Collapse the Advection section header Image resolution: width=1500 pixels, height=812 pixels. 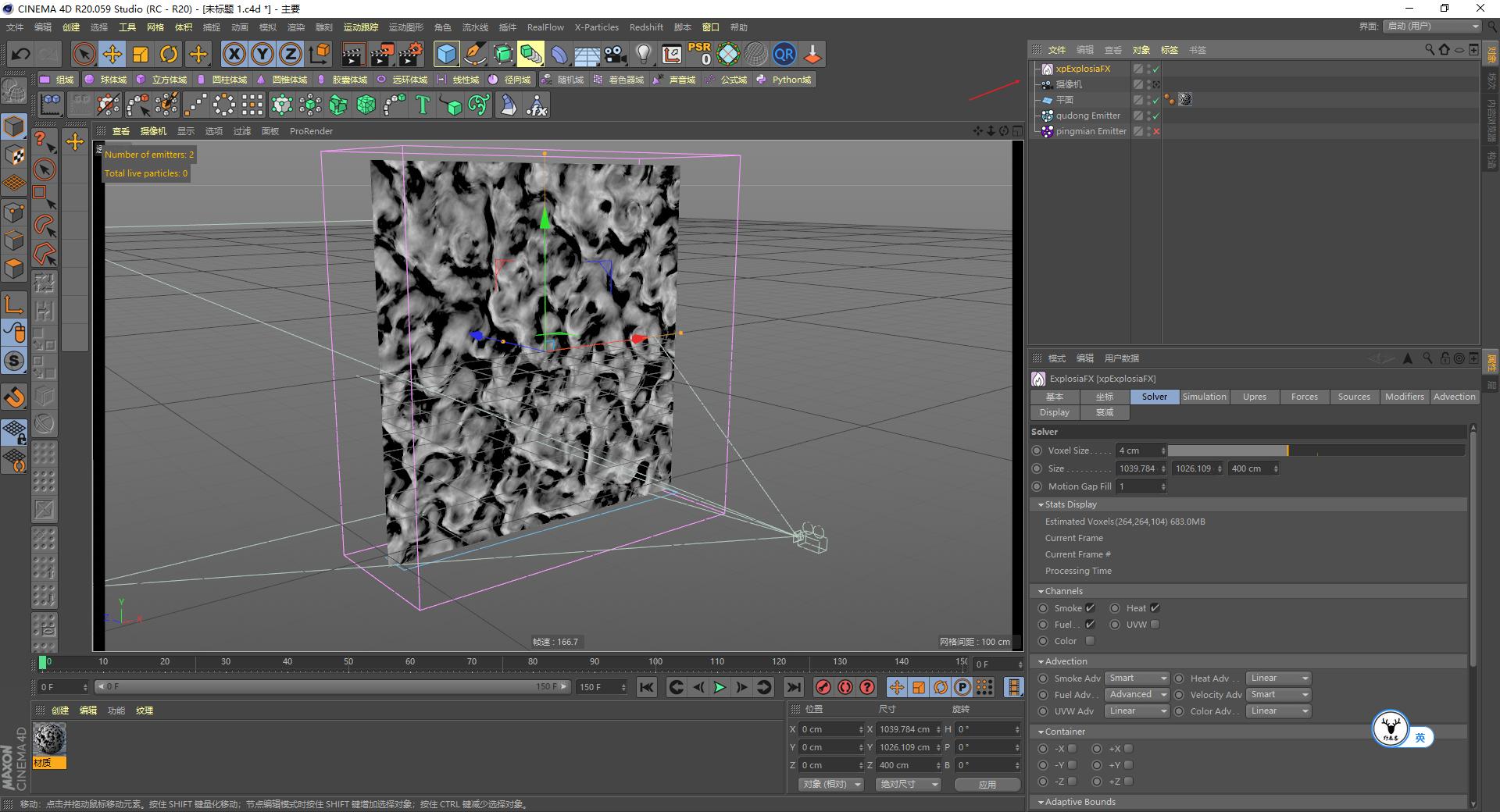coord(1040,661)
